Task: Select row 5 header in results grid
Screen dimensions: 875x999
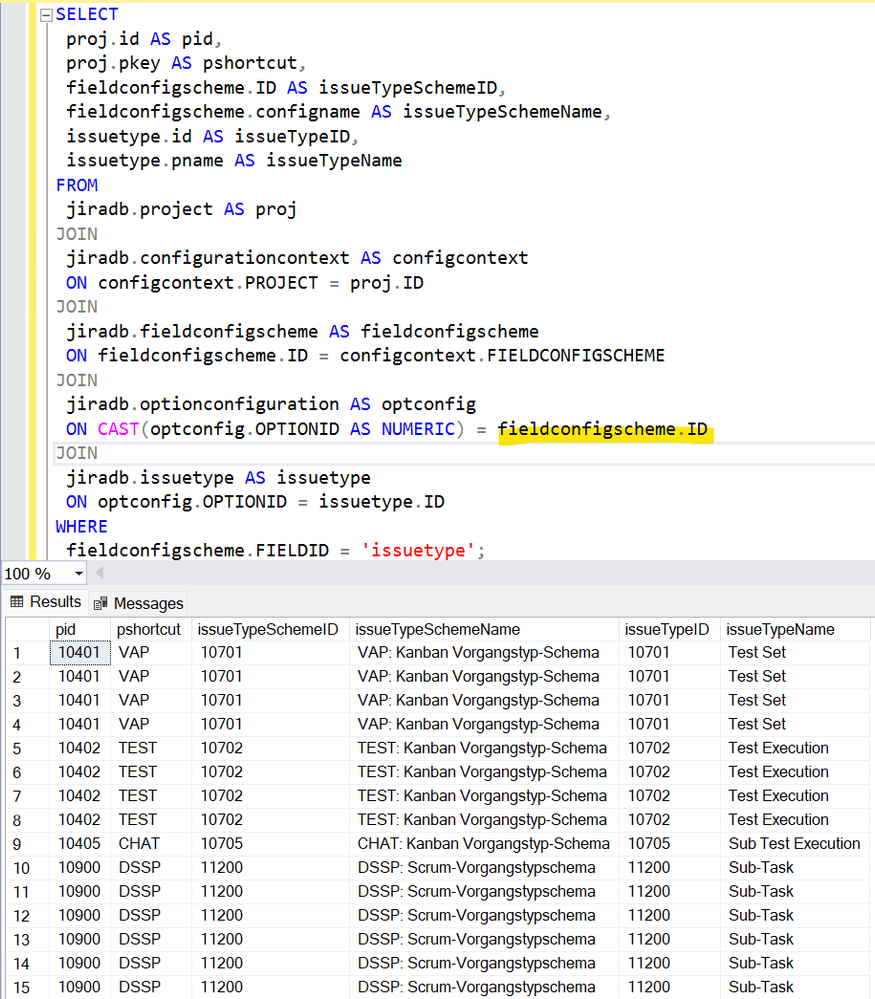Action: 27,749
